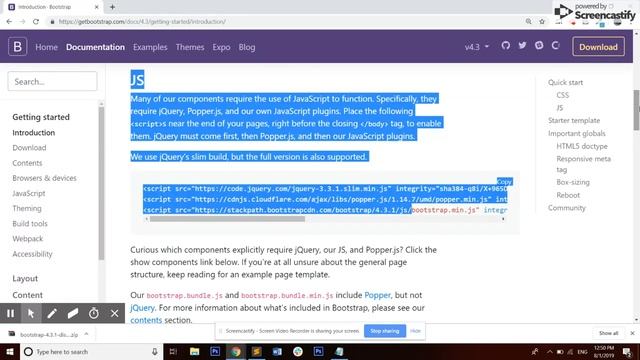
Task: Click the page vertical scrollbar thumb
Action: 636,110
